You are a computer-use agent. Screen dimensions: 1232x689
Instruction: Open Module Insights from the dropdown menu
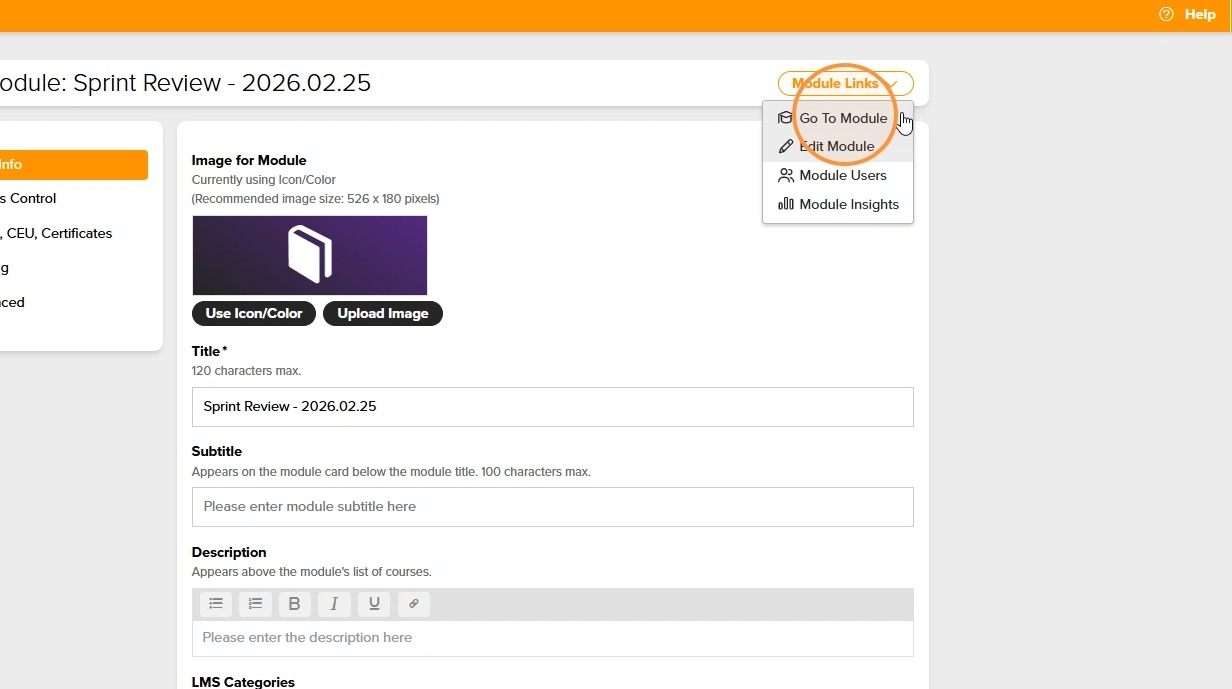[838, 205]
